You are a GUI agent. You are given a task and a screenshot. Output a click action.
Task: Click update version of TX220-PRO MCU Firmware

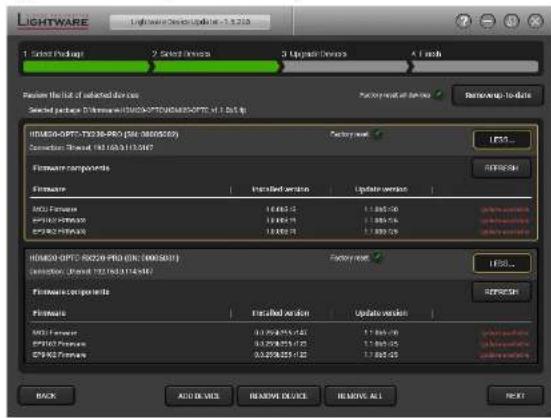pyautogui.click(x=381, y=209)
